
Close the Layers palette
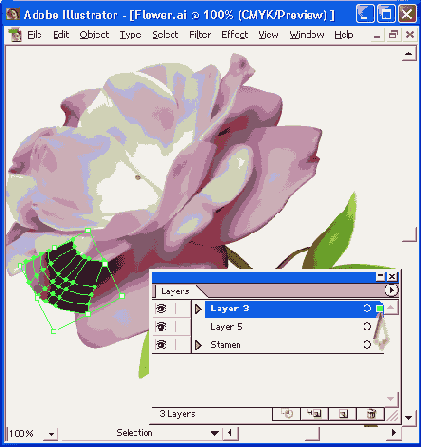[392, 276]
